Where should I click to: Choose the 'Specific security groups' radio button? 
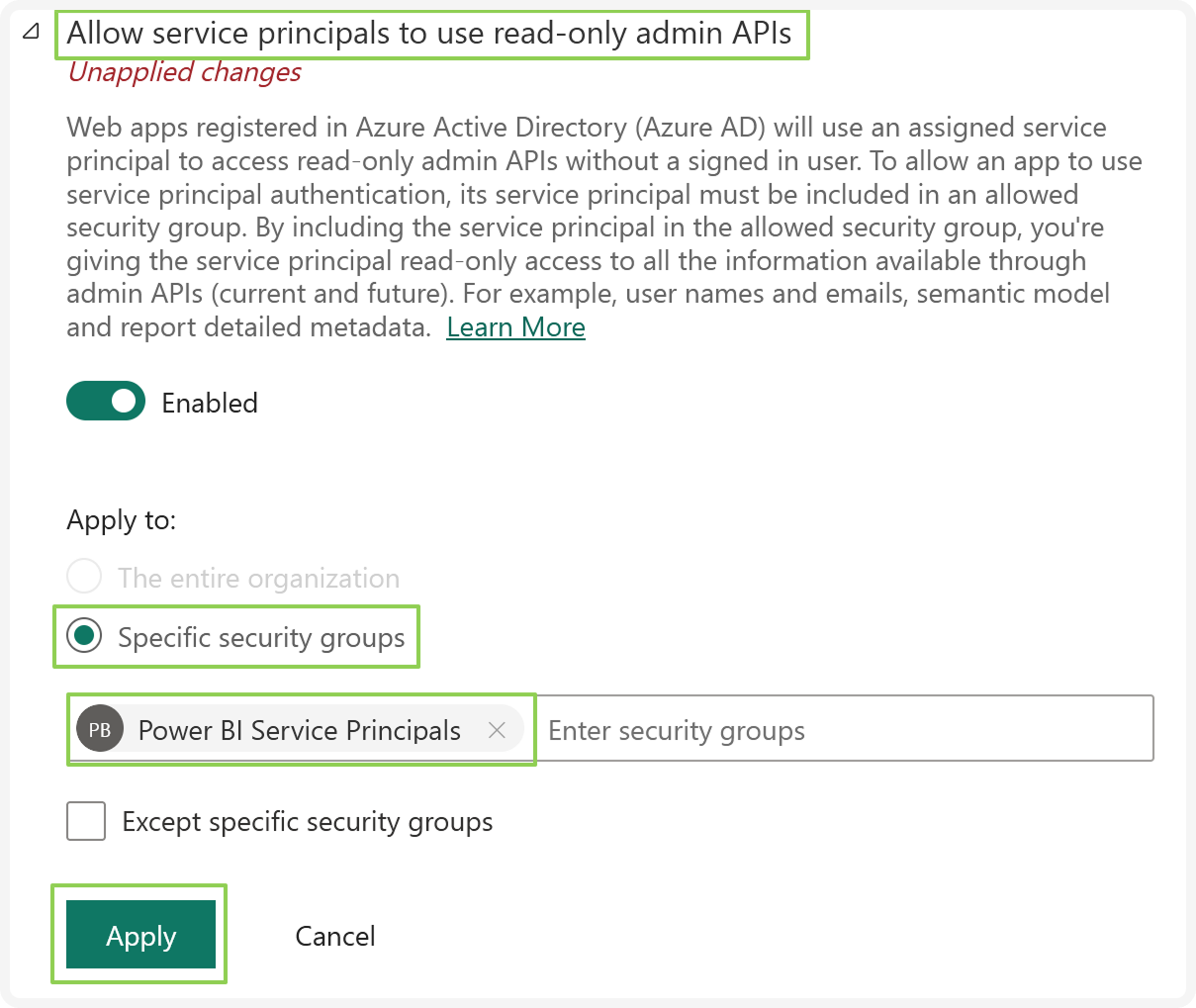point(85,636)
